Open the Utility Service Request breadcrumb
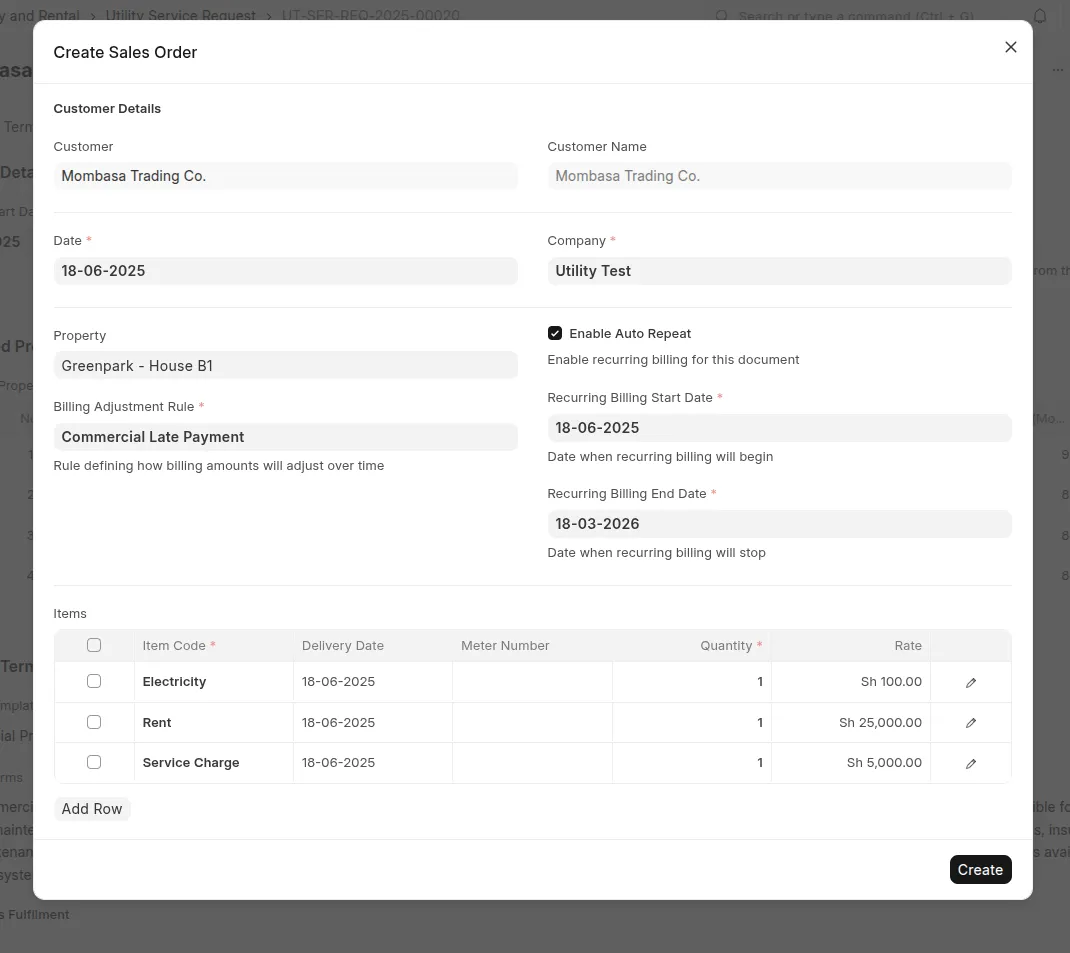This screenshot has height=953, width=1070. [x=180, y=15]
